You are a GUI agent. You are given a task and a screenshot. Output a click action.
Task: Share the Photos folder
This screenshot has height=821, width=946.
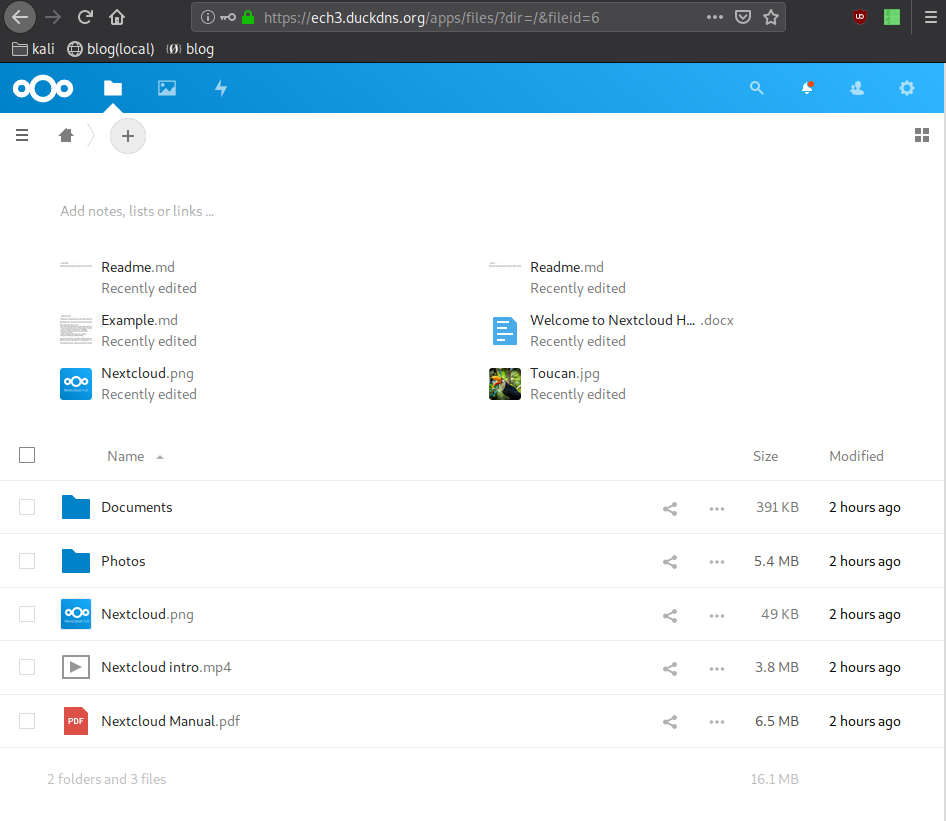coord(670,562)
